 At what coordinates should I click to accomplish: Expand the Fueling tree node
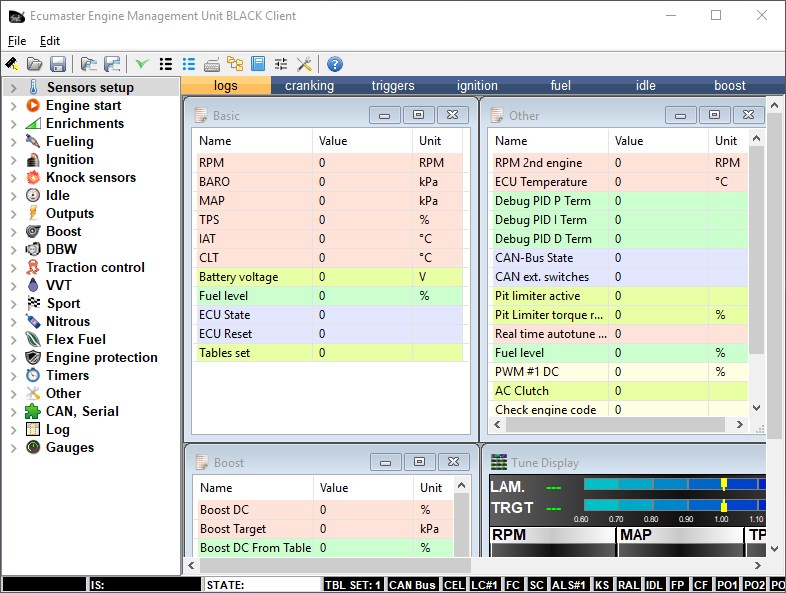14,142
